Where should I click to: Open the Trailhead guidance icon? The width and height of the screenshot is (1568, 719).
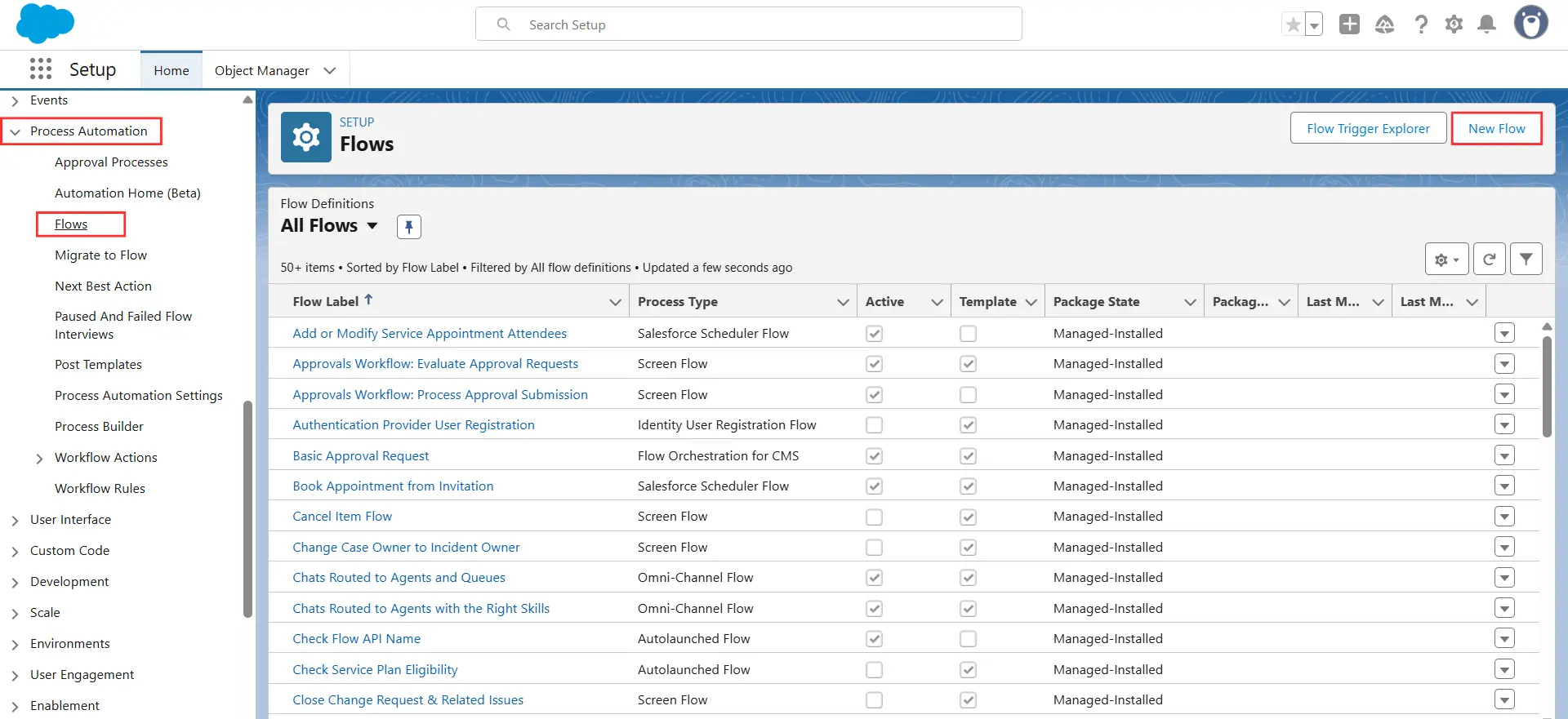(1384, 24)
